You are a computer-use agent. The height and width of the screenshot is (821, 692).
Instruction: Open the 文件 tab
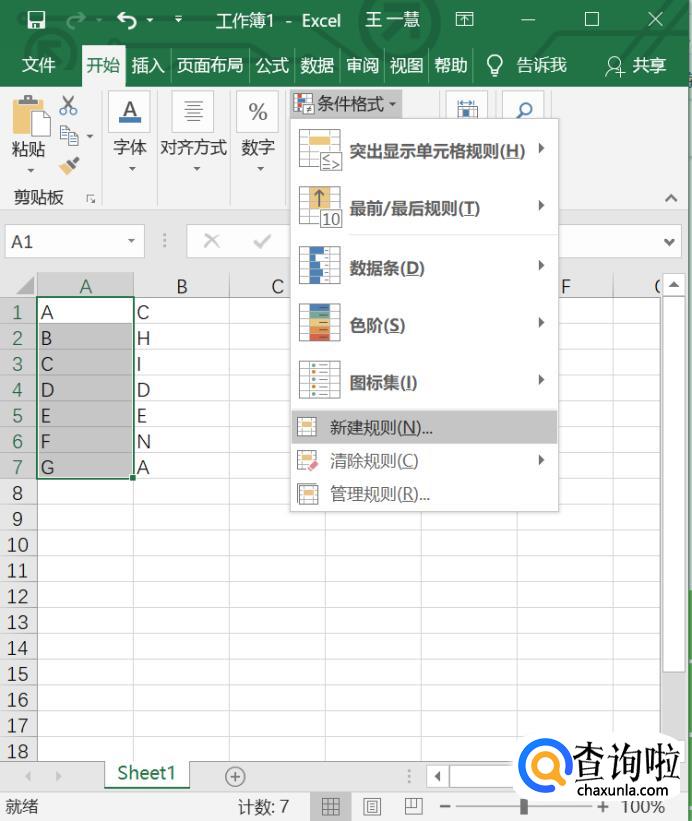click(39, 65)
